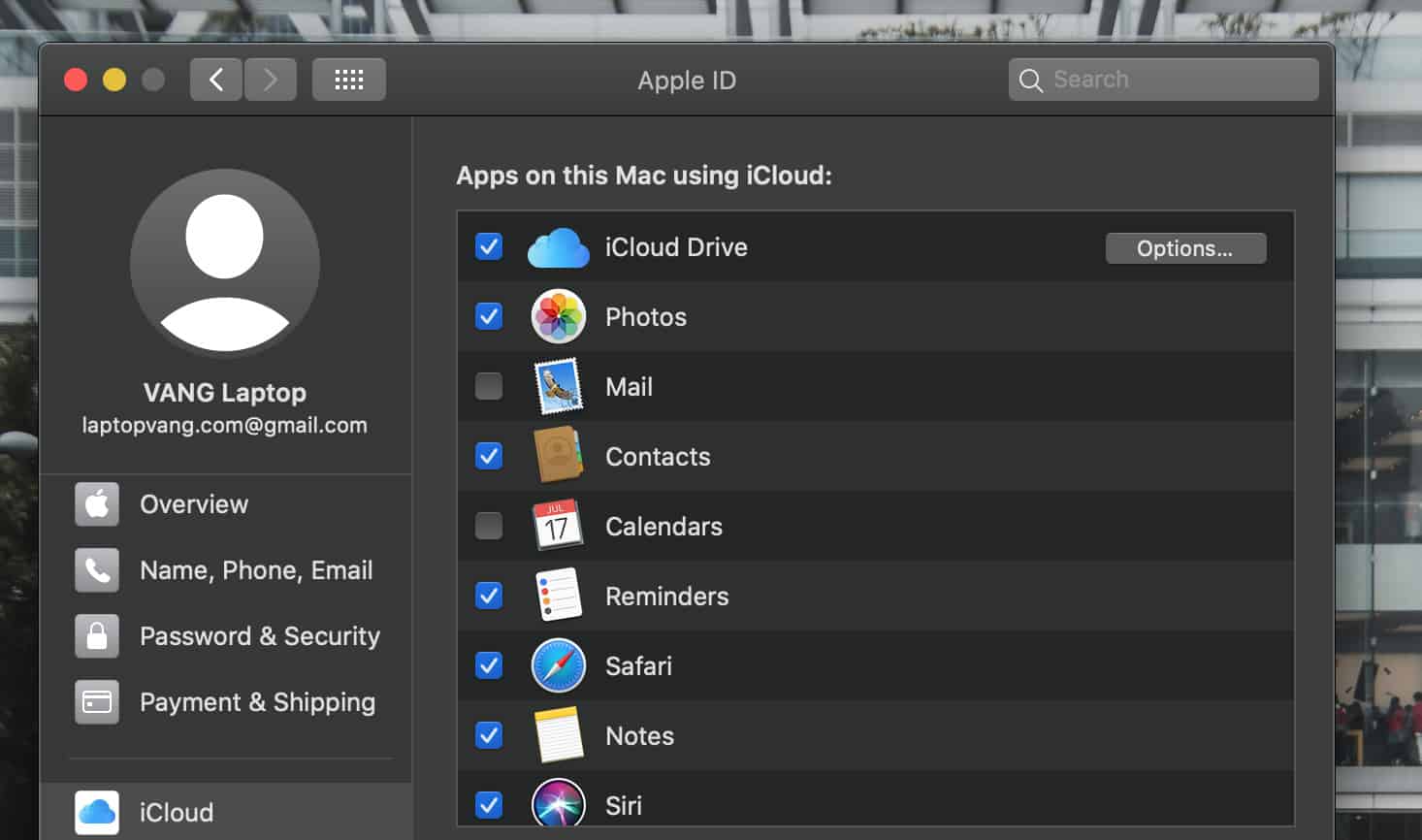The height and width of the screenshot is (840, 1422).
Task: Click the user profile avatar picture
Action: click(225, 264)
